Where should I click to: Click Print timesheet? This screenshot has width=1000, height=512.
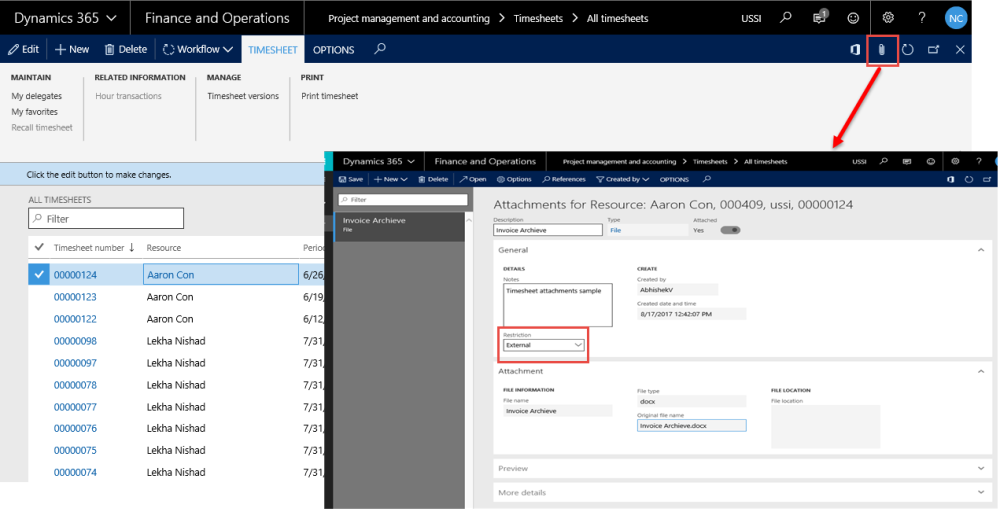329,96
